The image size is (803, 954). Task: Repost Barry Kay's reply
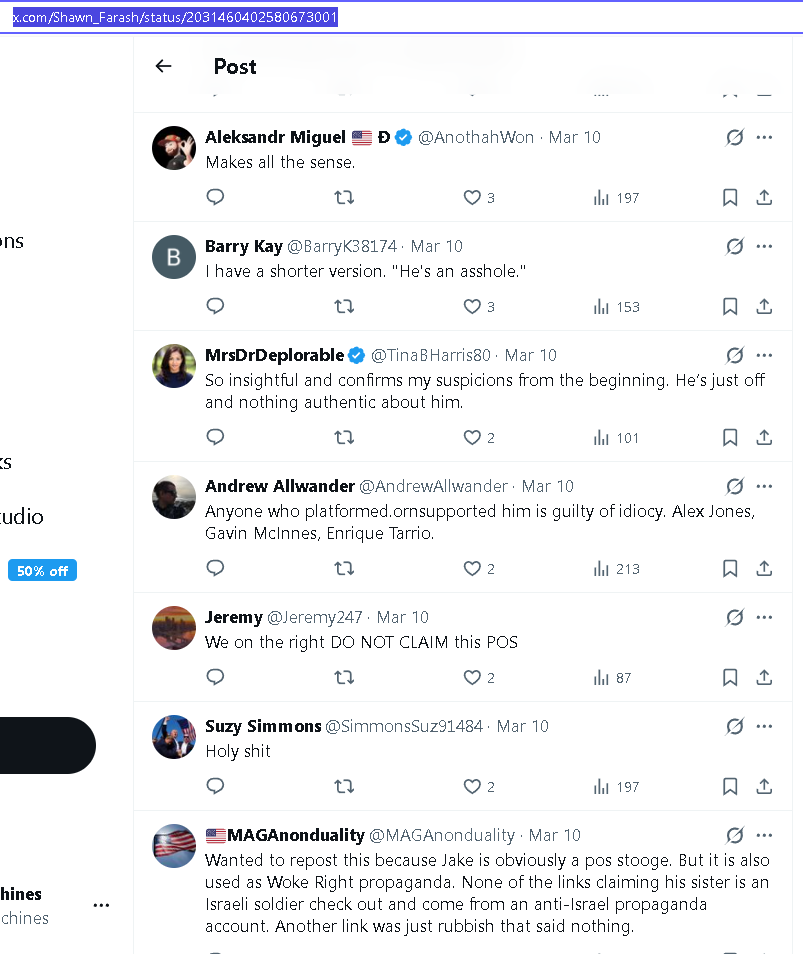click(344, 307)
